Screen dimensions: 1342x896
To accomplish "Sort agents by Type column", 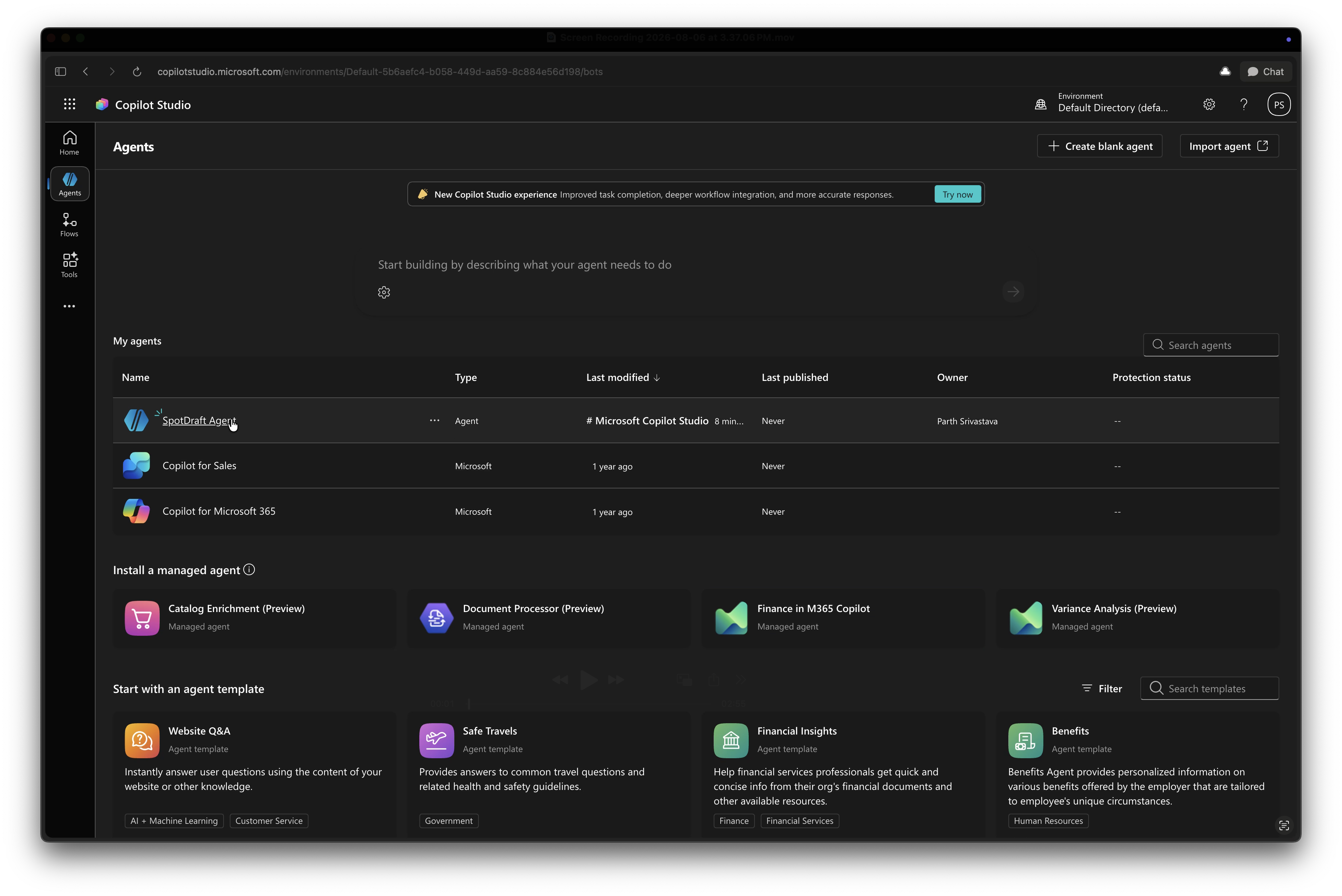I will (x=466, y=377).
